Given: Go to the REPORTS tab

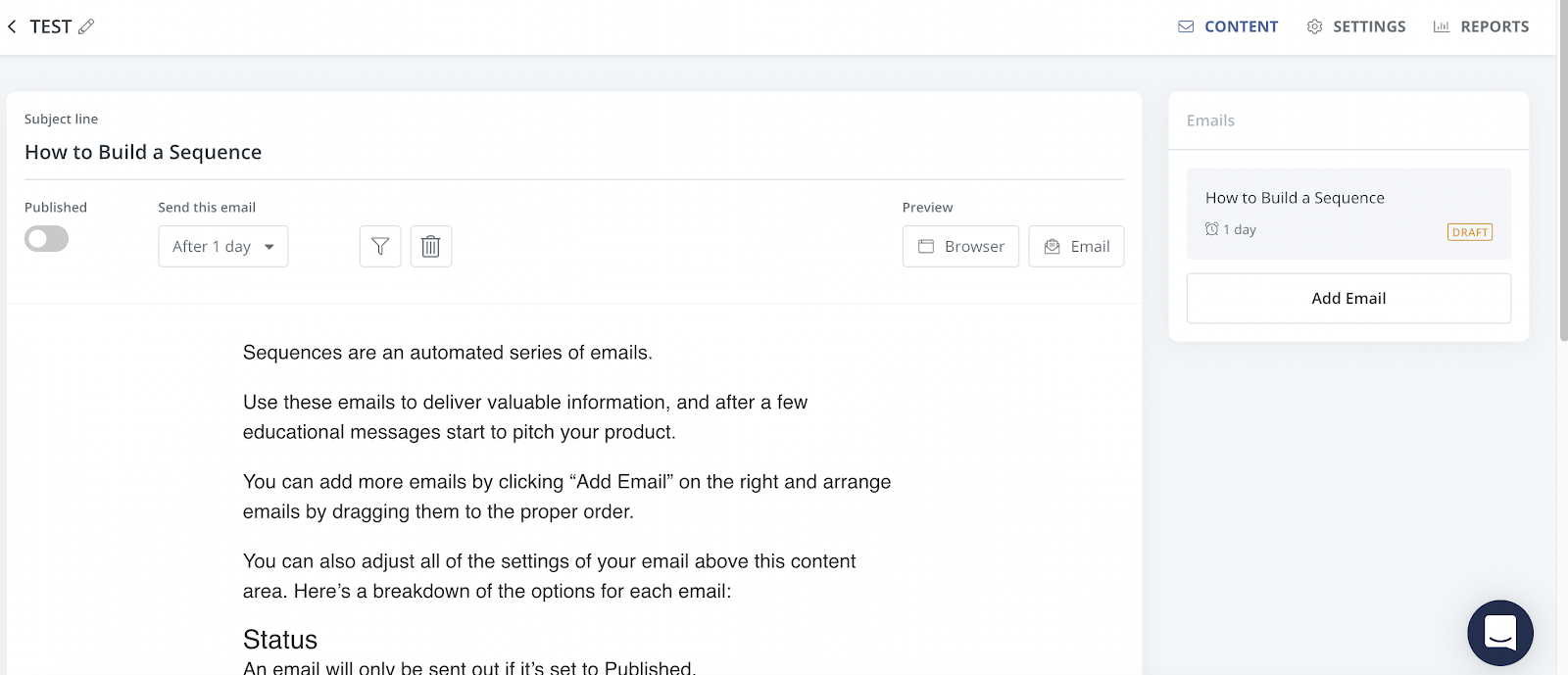Looking at the screenshot, I should pyautogui.click(x=1494, y=26).
